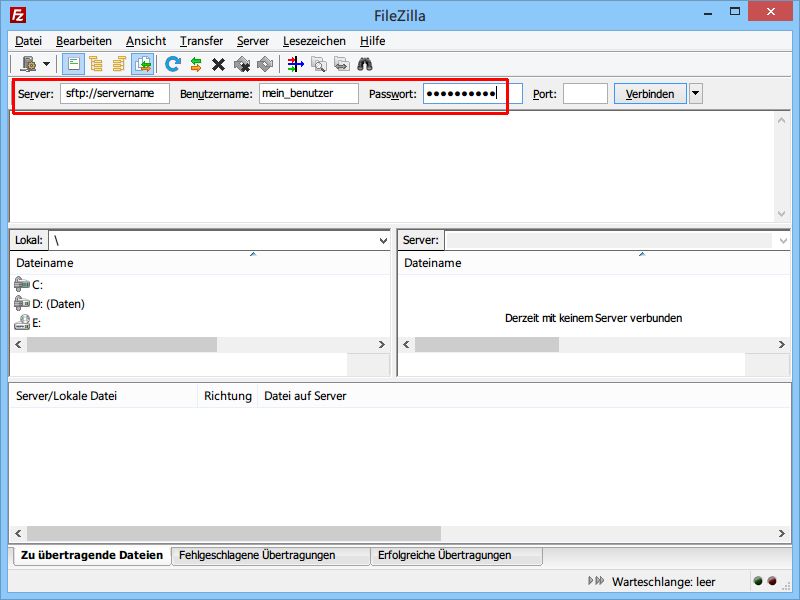Select drive C: in the local list

[x=29, y=284]
